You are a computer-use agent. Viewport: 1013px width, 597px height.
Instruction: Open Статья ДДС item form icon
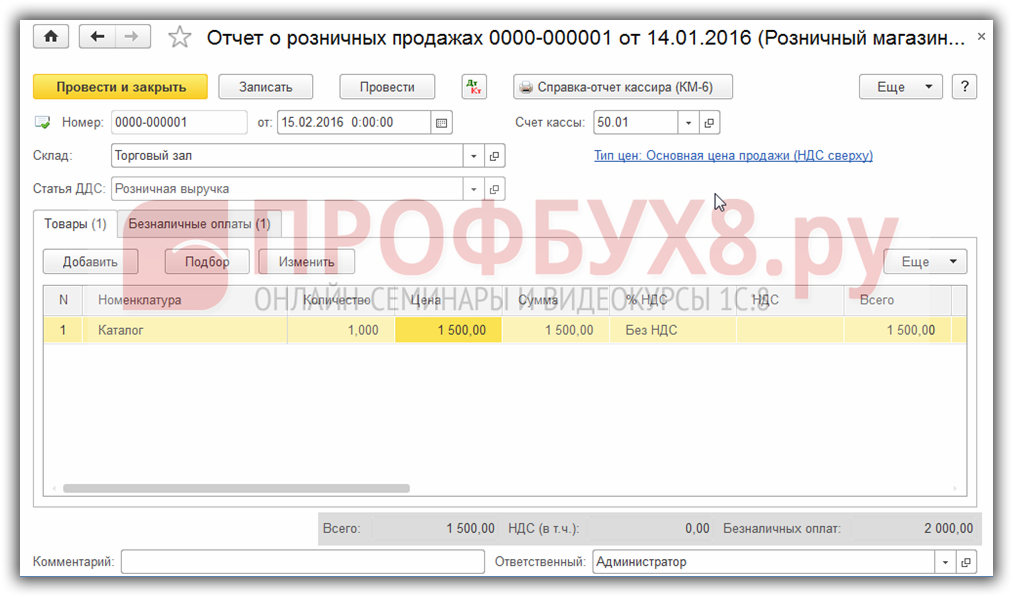[x=494, y=189]
